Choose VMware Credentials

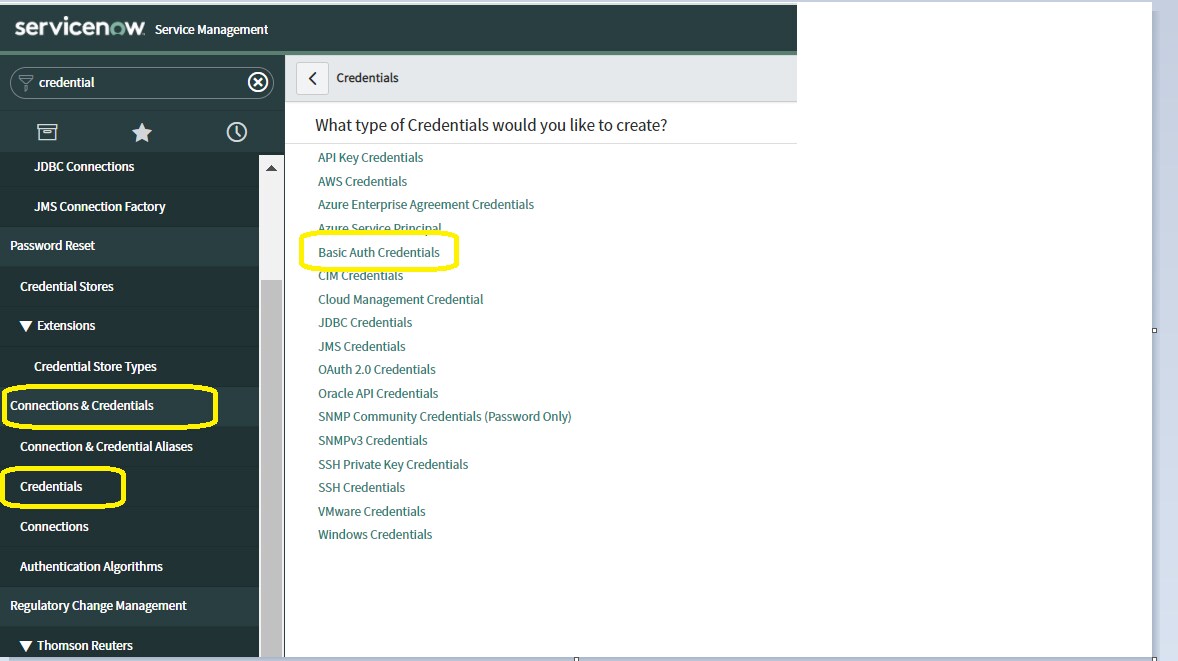coord(372,512)
